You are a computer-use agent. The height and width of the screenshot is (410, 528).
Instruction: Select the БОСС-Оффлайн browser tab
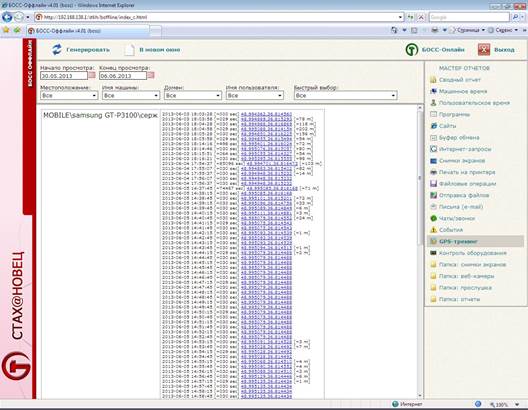point(88,31)
